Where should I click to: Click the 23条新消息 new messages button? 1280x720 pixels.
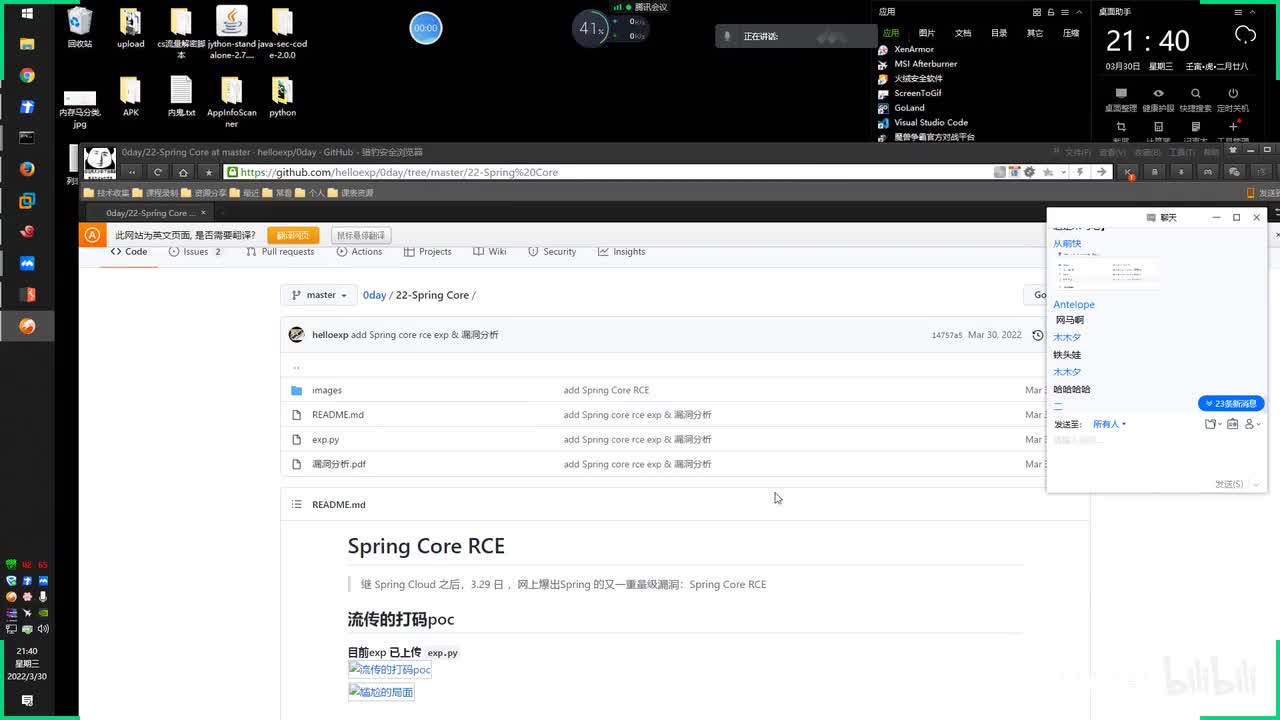click(x=1232, y=404)
